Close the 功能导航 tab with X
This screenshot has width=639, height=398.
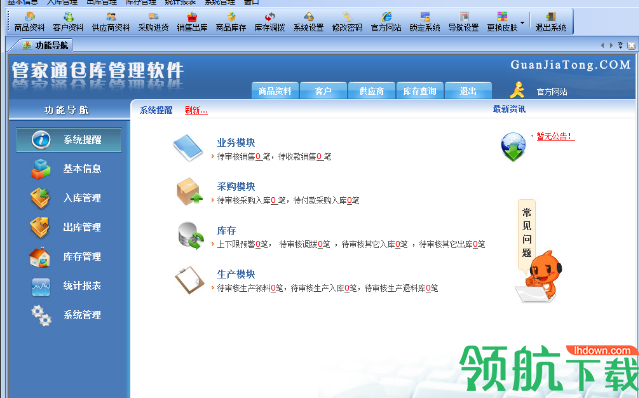click(x=631, y=45)
